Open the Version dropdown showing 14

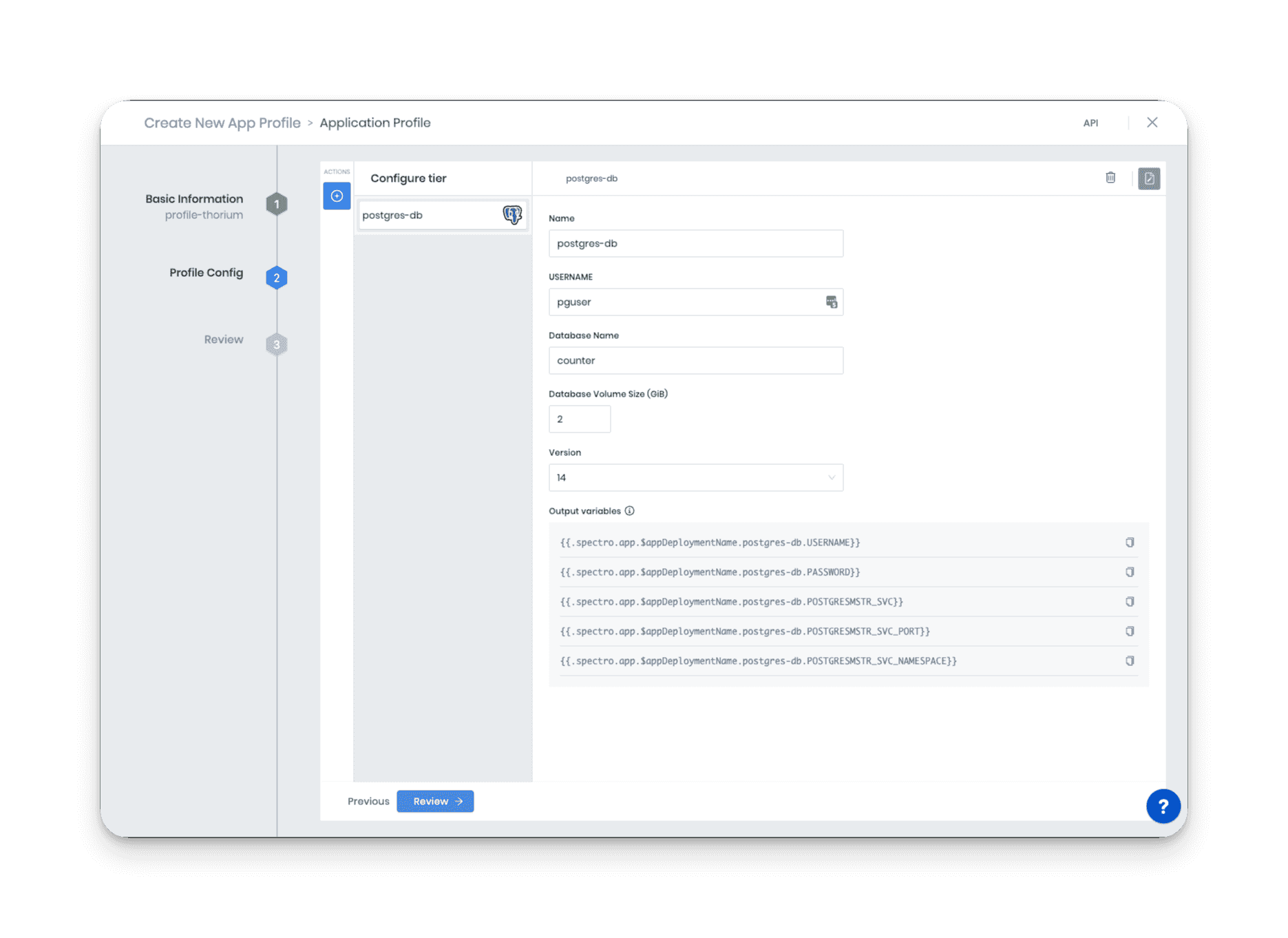[695, 477]
